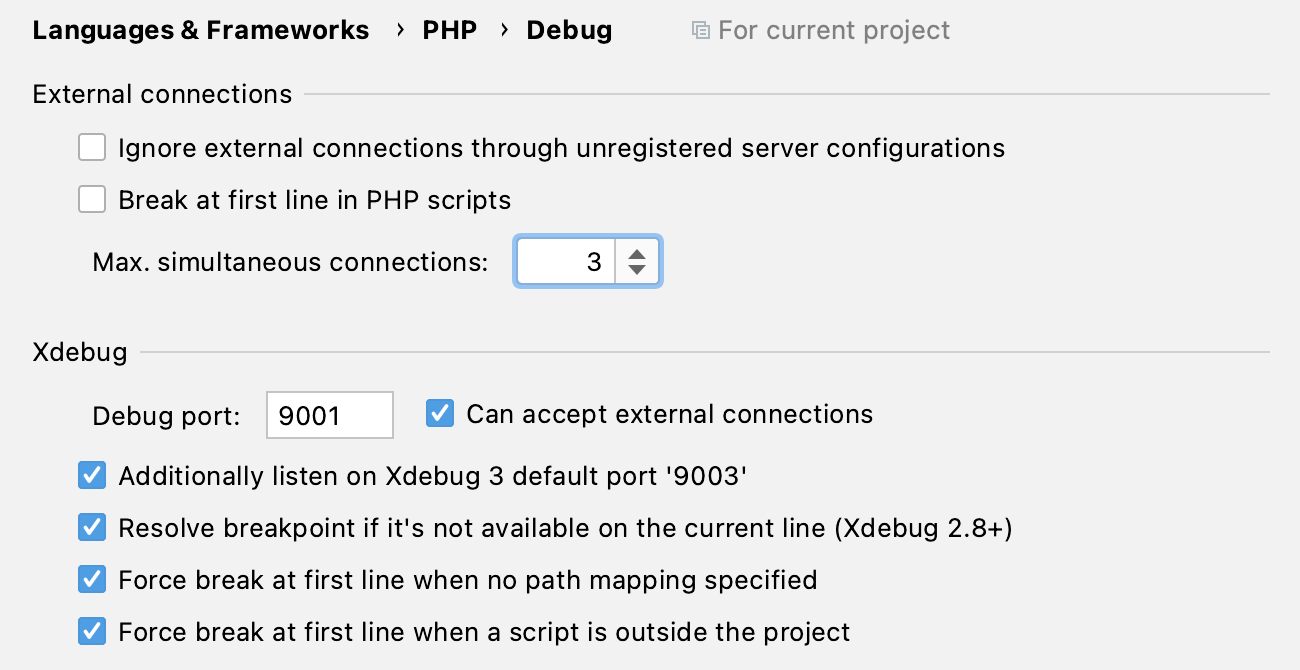
Task: Increase Max simultaneous connections with up arrow
Action: click(637, 254)
